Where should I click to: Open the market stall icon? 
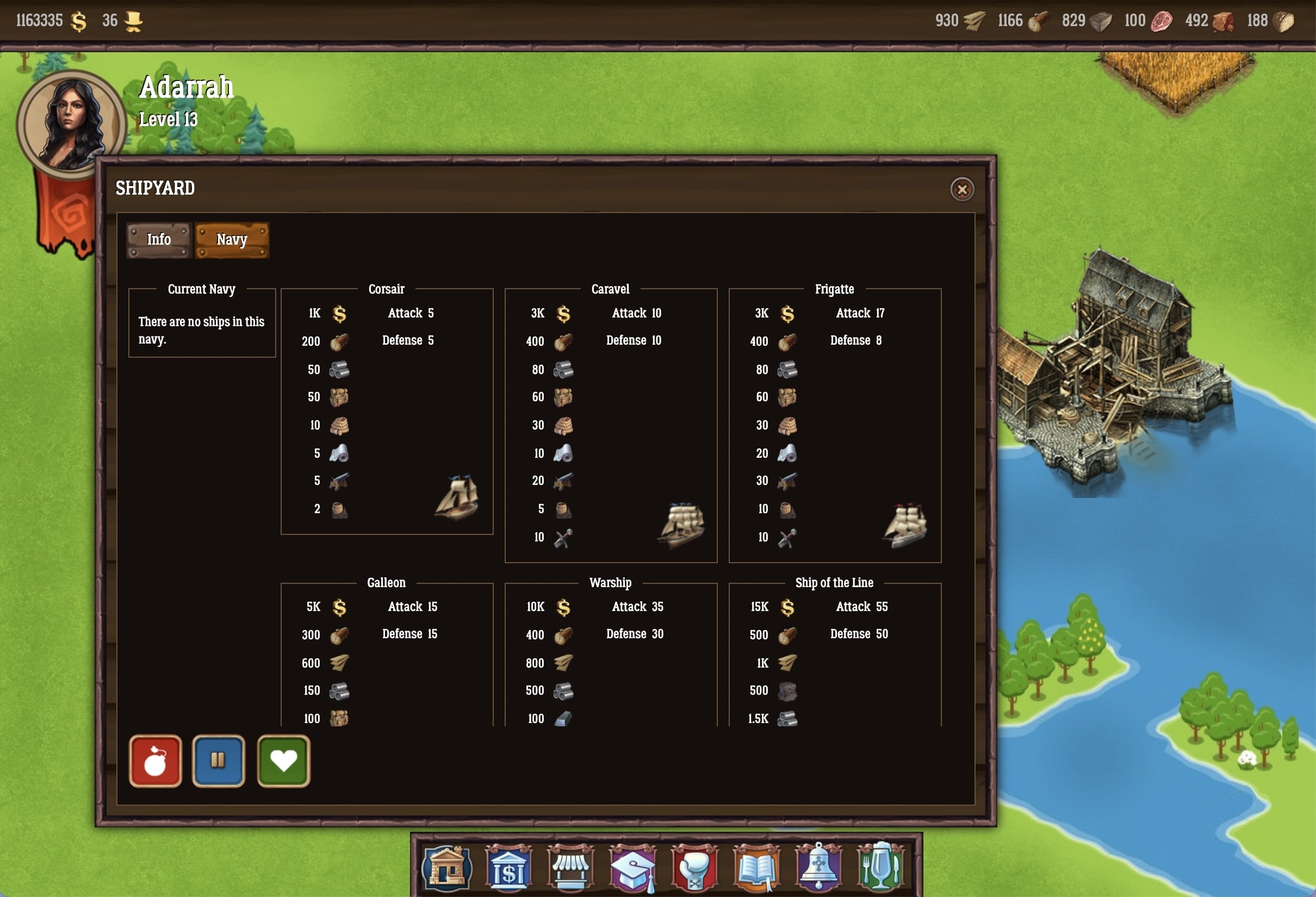click(570, 868)
